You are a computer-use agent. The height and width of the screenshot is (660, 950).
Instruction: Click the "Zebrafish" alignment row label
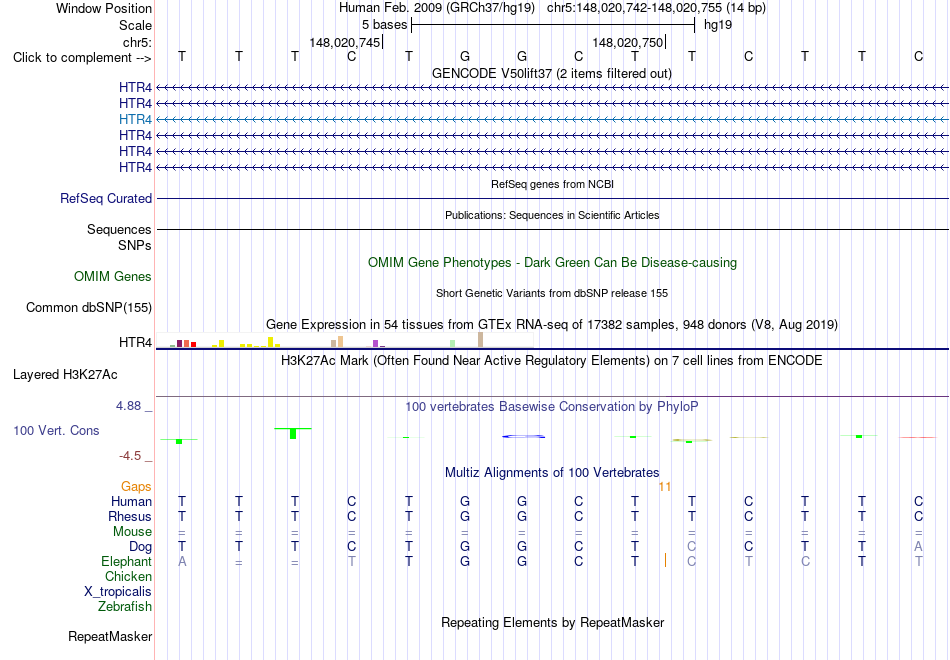pos(125,607)
